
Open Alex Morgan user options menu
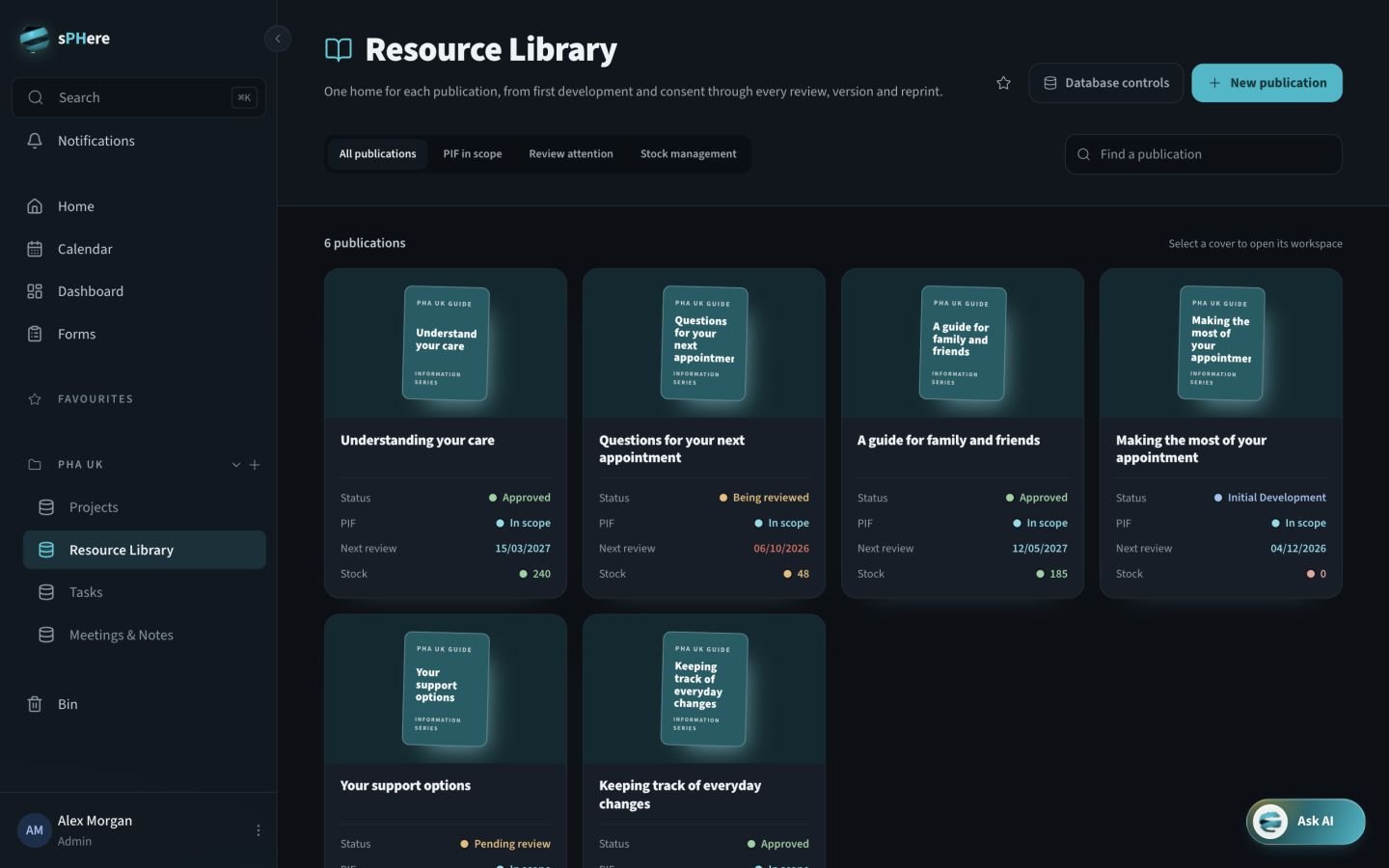click(x=258, y=830)
